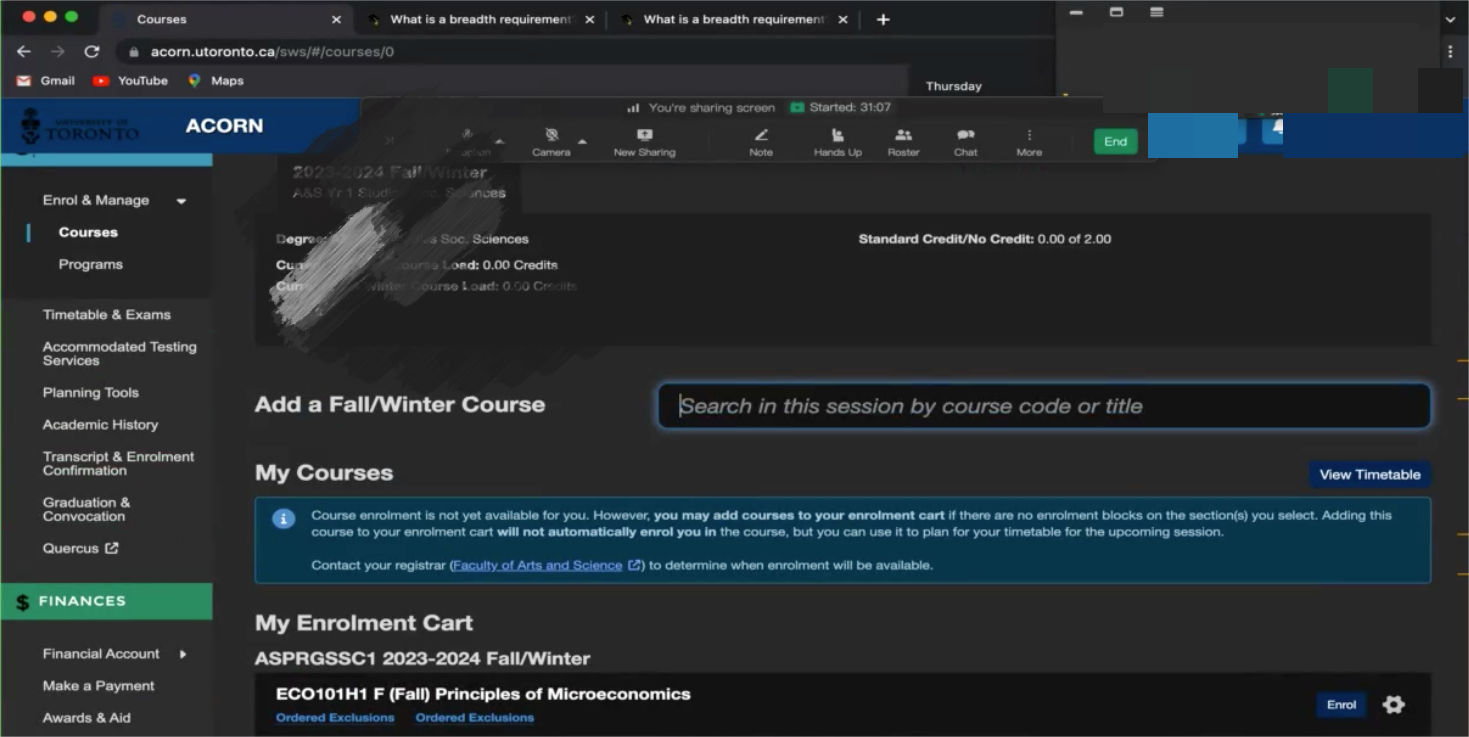Open Programs in the sidebar
The height and width of the screenshot is (737, 1469).
tap(91, 264)
